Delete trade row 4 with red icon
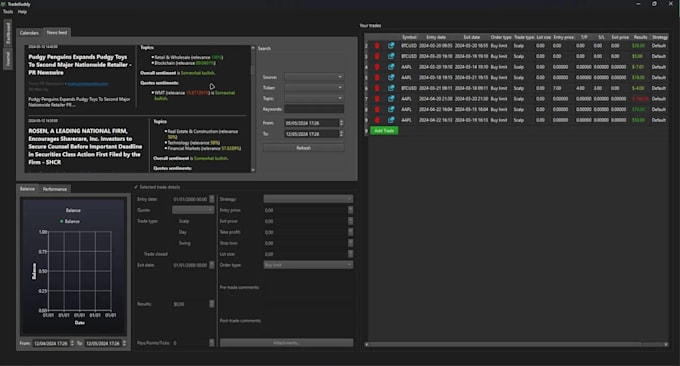The image size is (680, 366). tap(377, 67)
